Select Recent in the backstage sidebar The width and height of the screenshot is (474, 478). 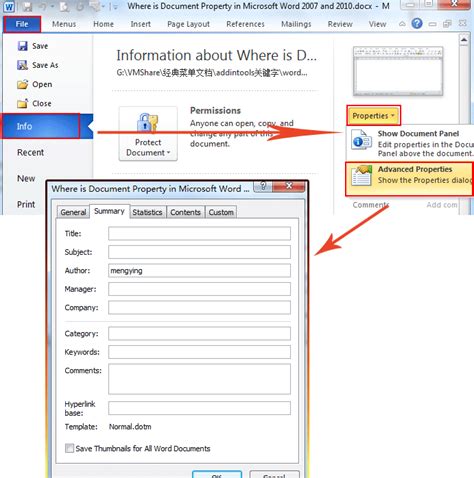[x=30, y=152]
